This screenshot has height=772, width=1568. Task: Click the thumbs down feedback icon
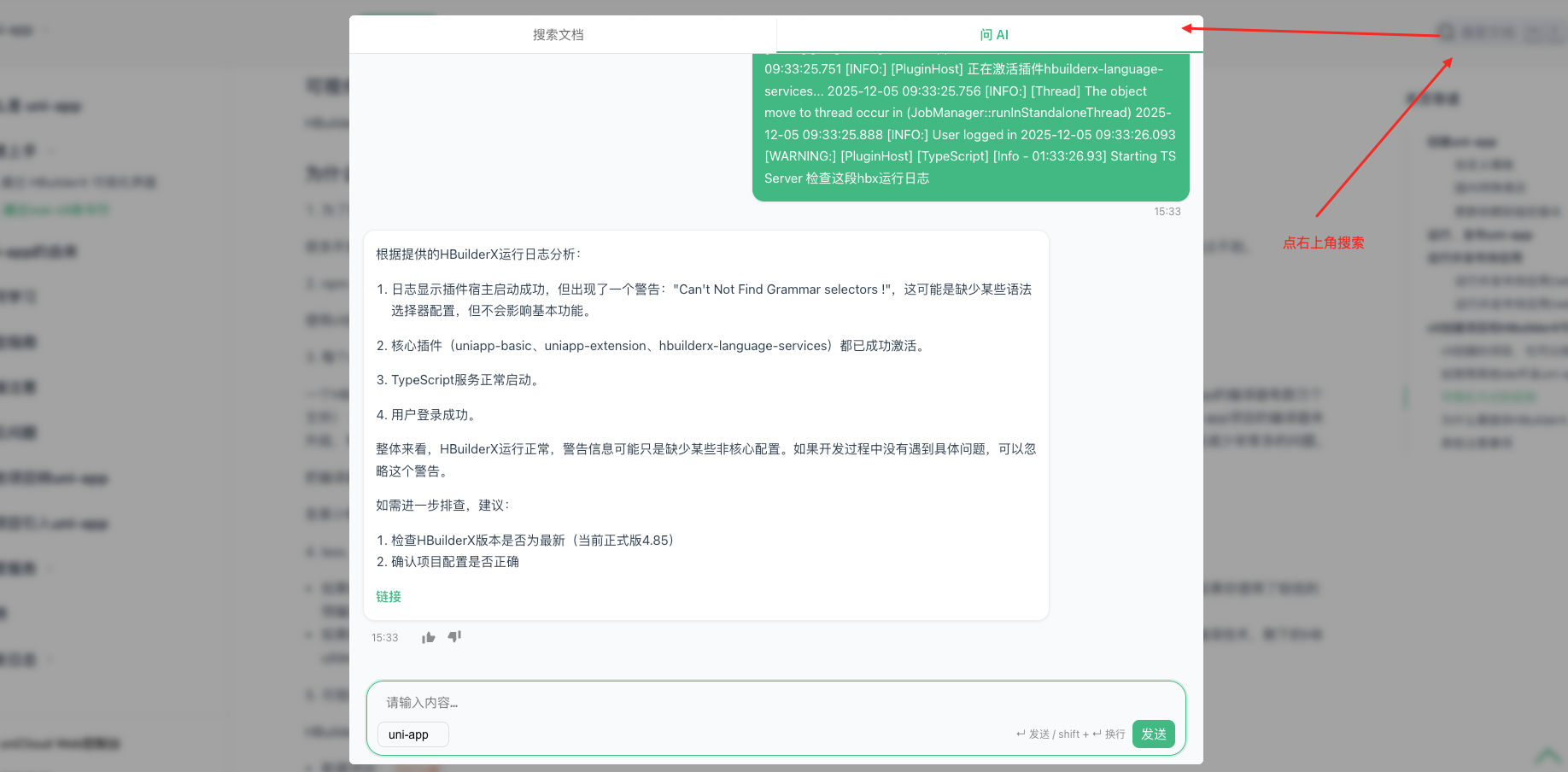coord(454,636)
